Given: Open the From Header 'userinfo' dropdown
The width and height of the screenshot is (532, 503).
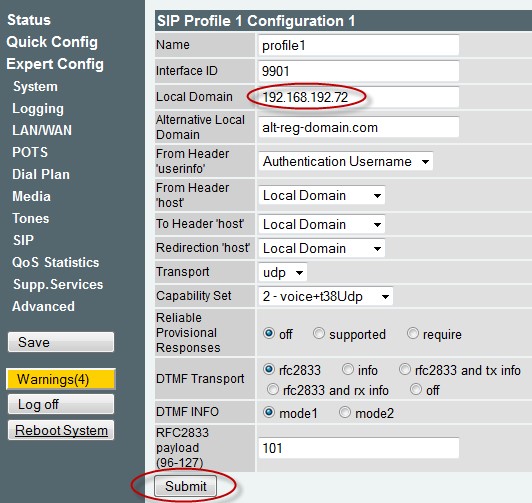Looking at the screenshot, I should point(345,161).
